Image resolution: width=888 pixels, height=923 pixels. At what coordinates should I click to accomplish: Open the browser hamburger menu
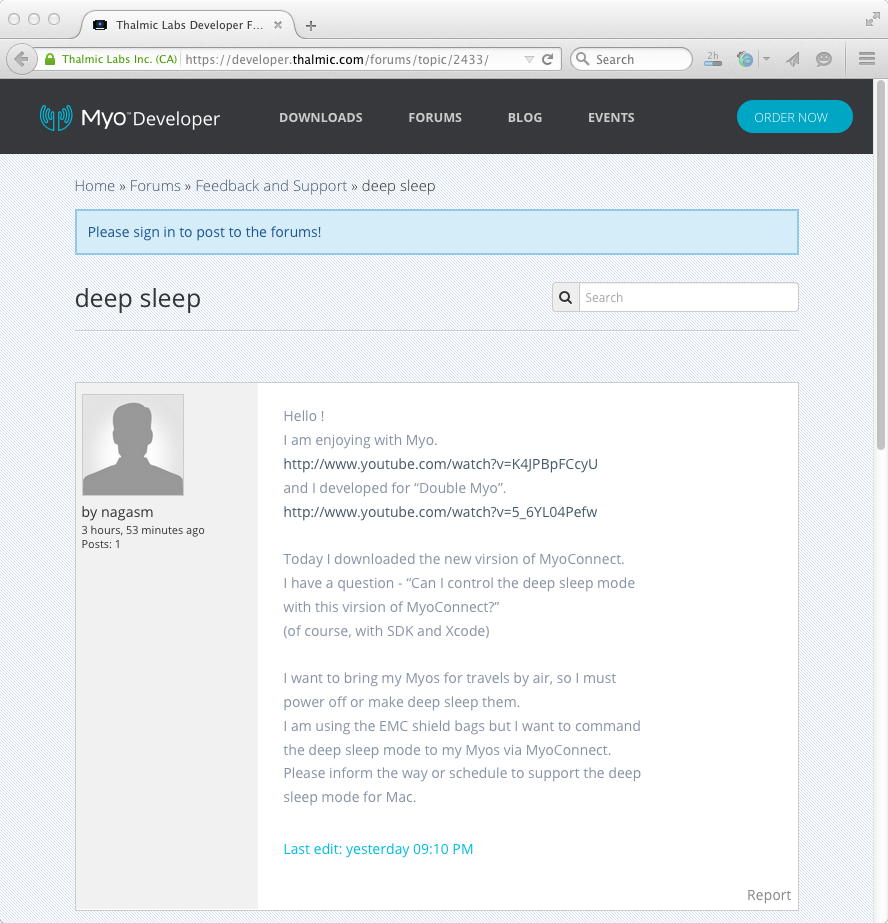click(866, 59)
